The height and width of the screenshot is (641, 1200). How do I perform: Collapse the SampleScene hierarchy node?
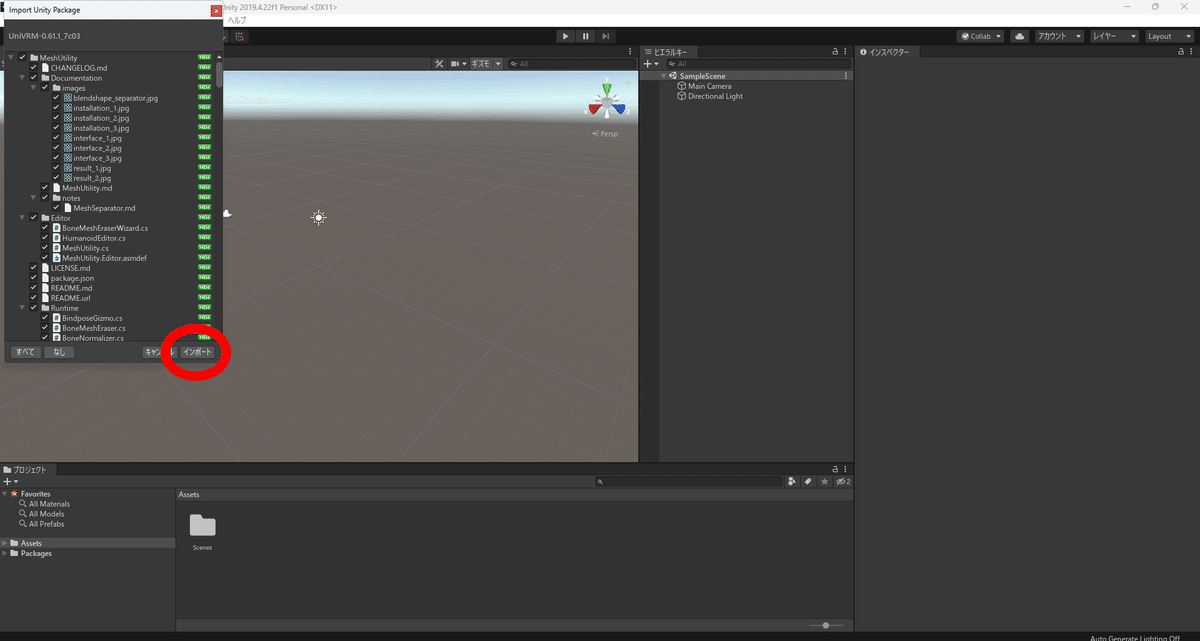pyautogui.click(x=663, y=76)
